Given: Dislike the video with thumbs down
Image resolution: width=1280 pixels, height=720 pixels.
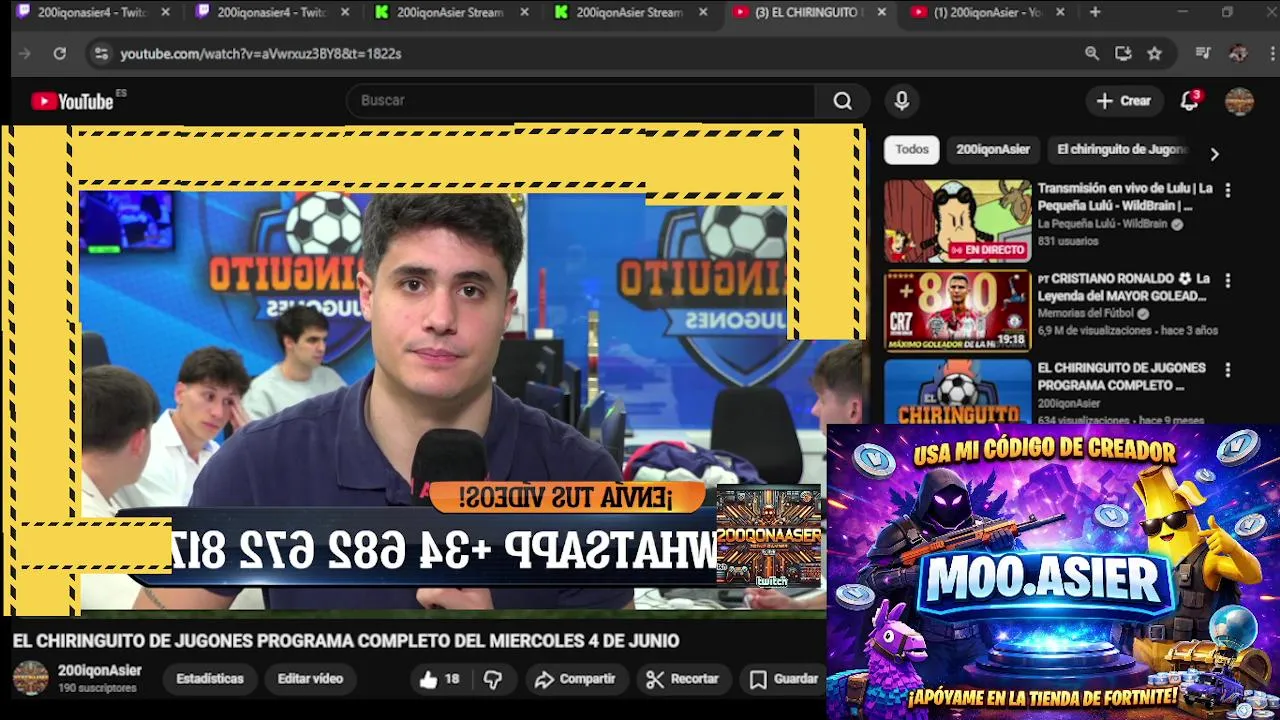Looking at the screenshot, I should 493,679.
